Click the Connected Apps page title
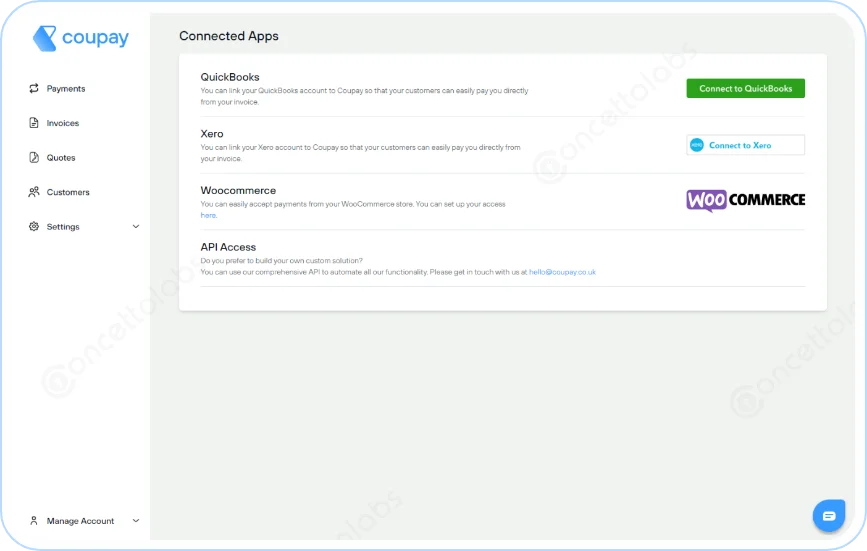 tap(229, 36)
